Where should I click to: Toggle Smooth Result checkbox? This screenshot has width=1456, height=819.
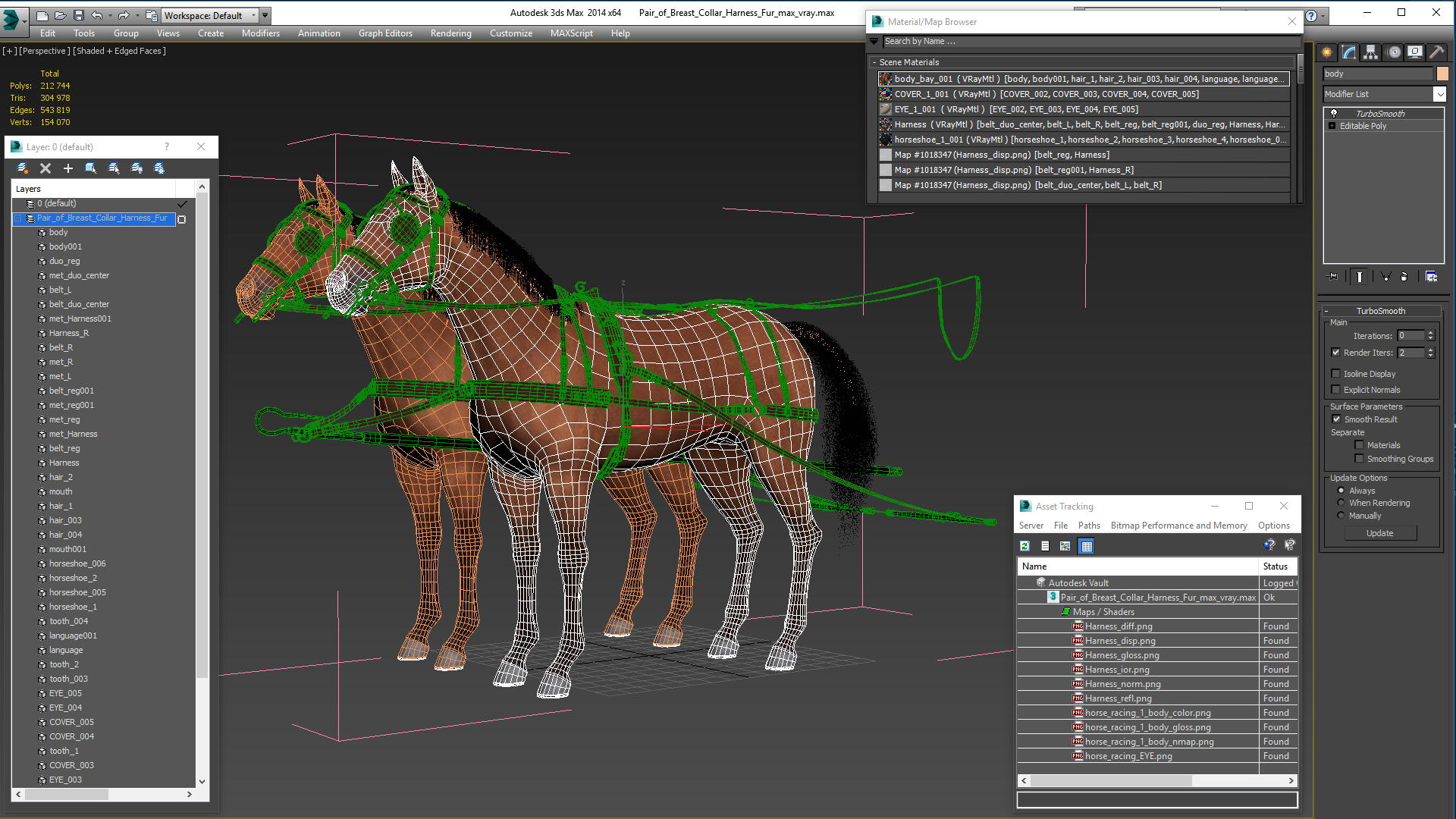(1336, 419)
